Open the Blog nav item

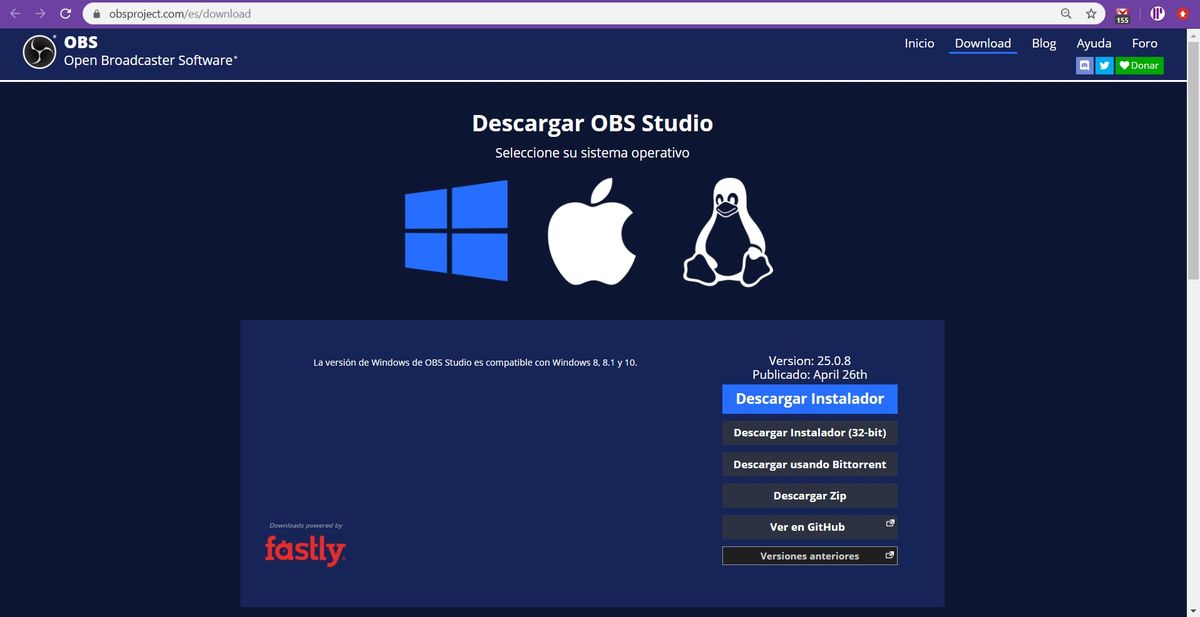[x=1044, y=43]
